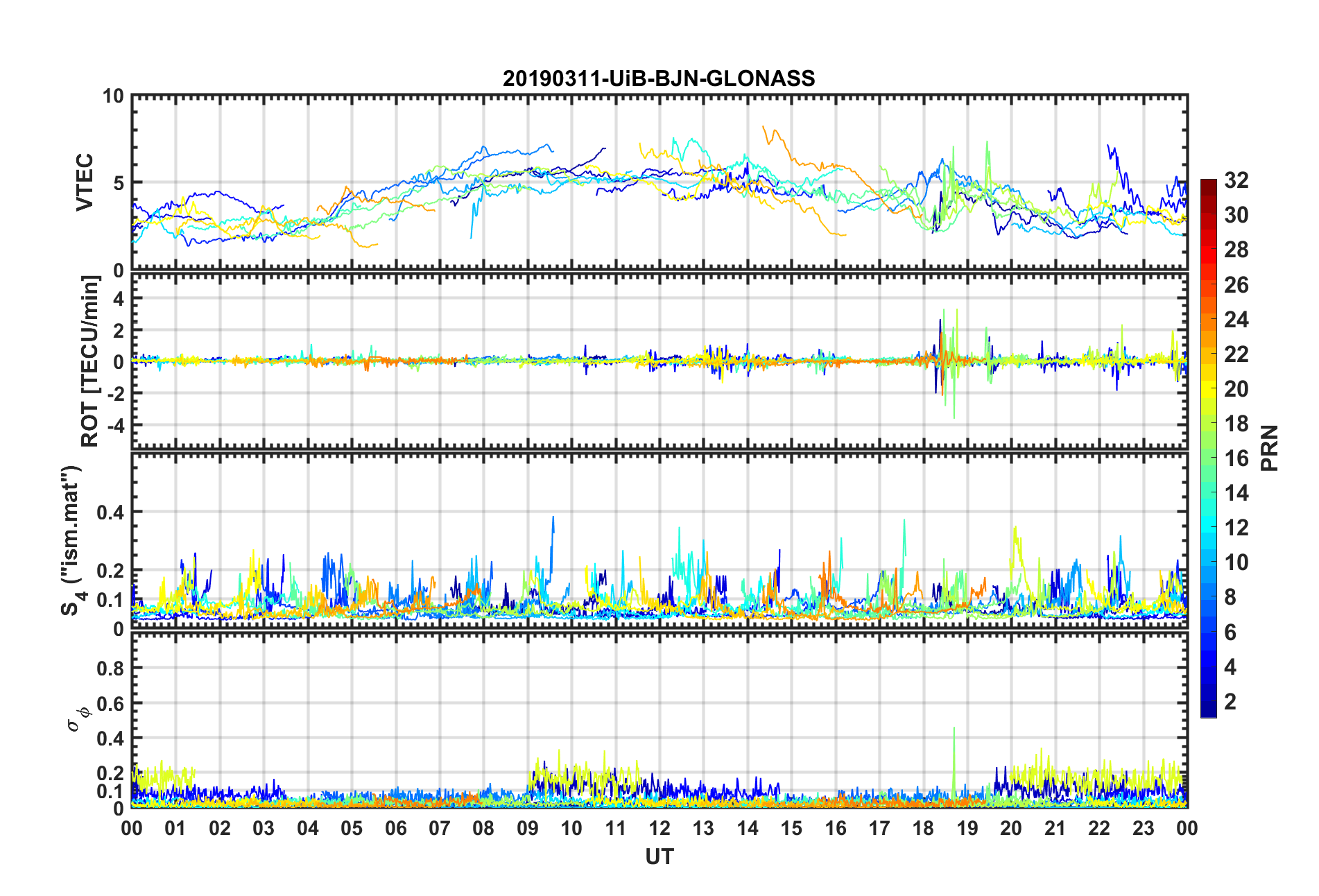
Task: Click the orange VTEC curve peak near 14:20
Action: [x=764, y=128]
